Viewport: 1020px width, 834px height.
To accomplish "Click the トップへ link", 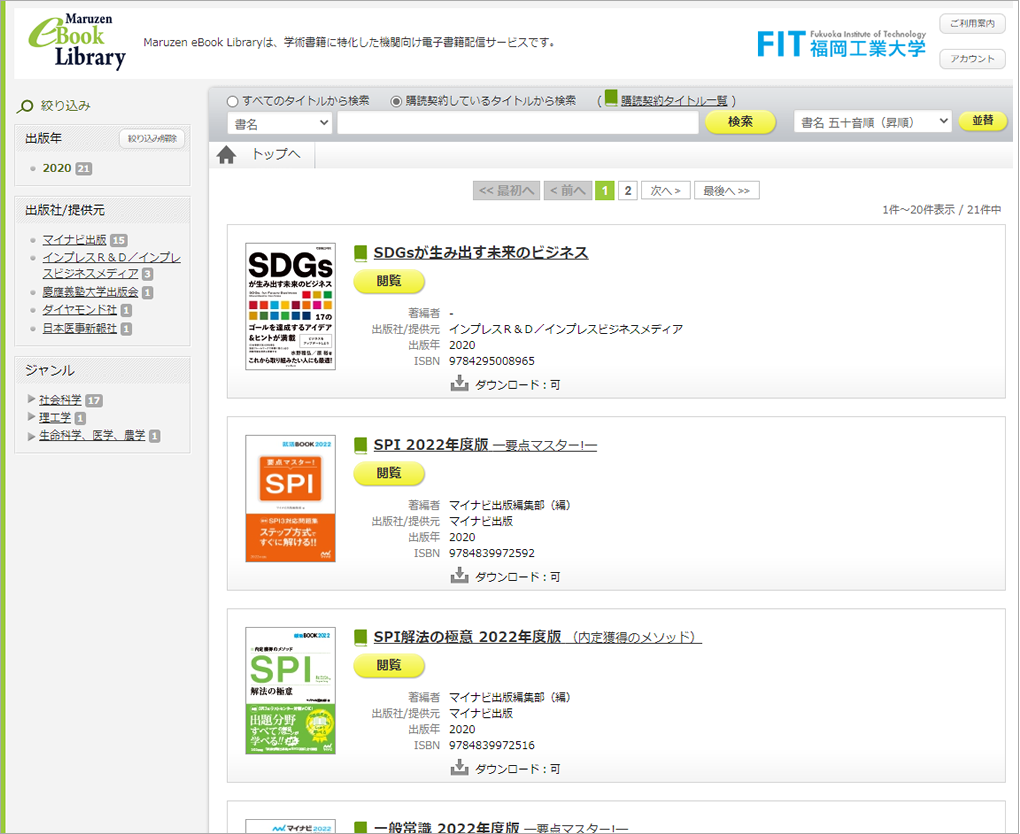I will (x=276, y=154).
